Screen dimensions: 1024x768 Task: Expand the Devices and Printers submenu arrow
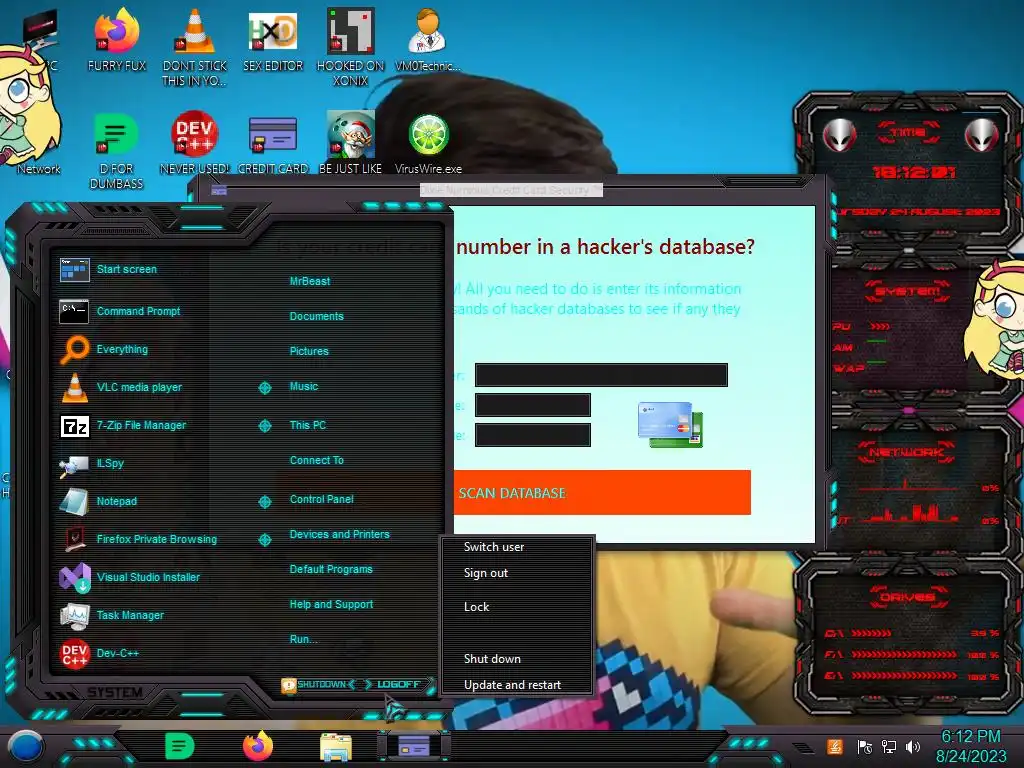[x=264, y=539]
